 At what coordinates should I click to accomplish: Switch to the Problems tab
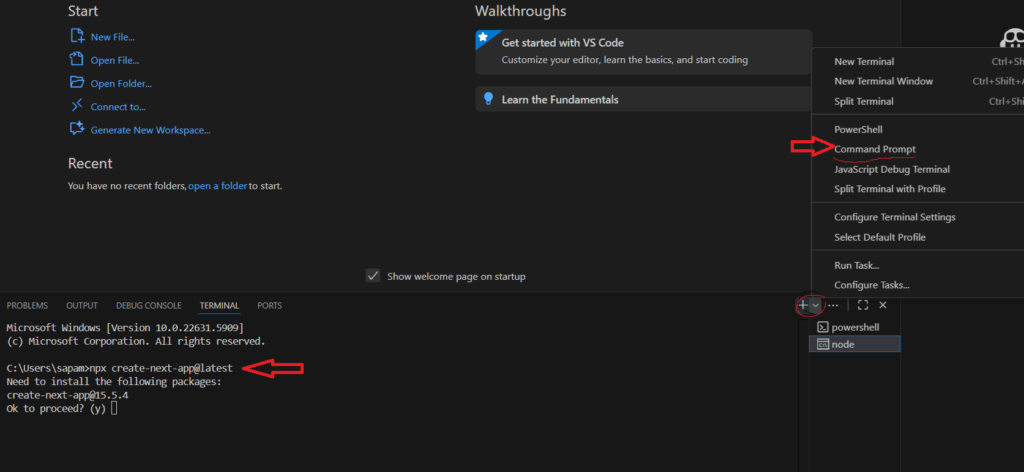27,305
